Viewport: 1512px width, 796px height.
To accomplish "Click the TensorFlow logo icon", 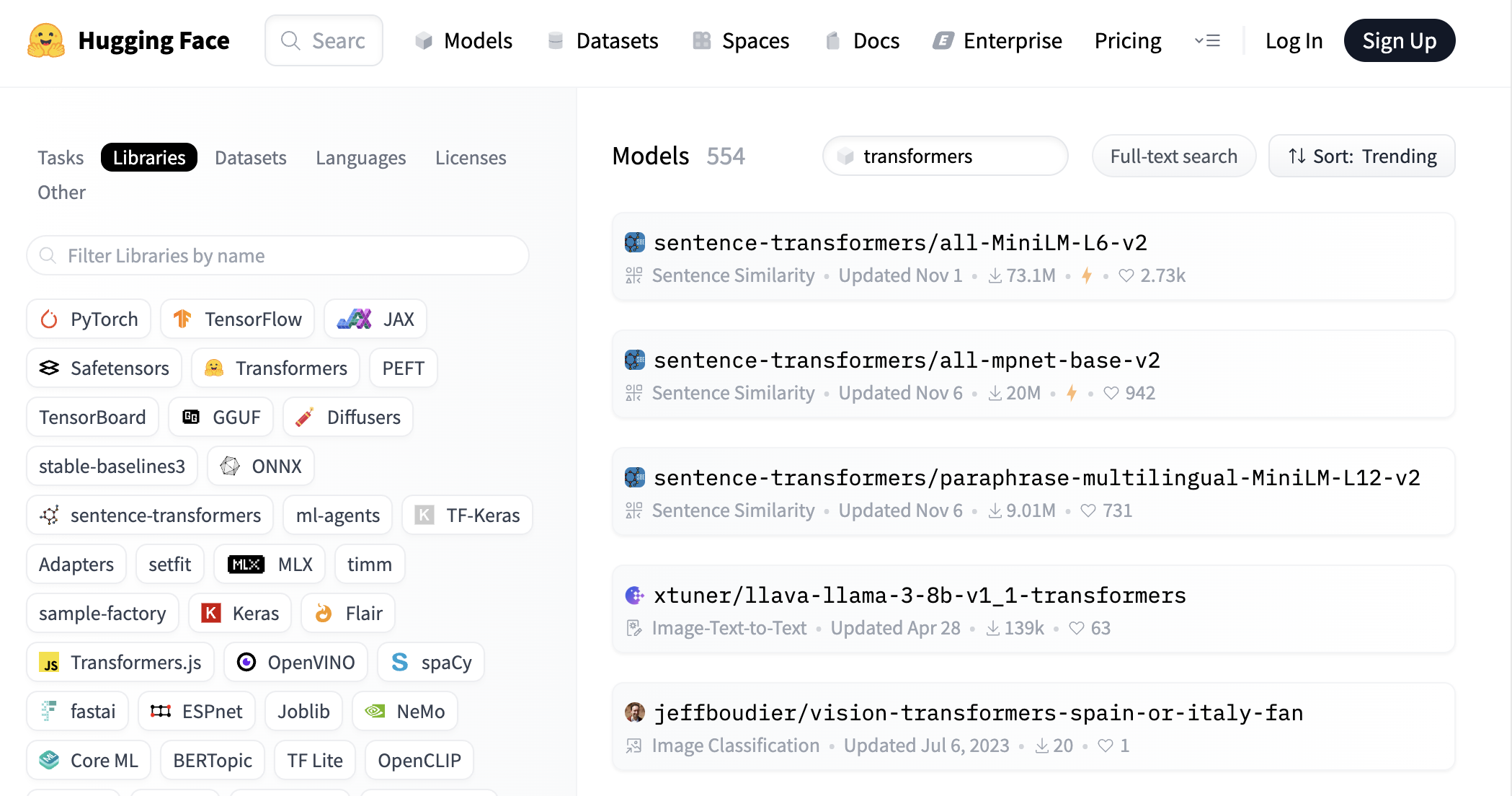I will click(182, 319).
